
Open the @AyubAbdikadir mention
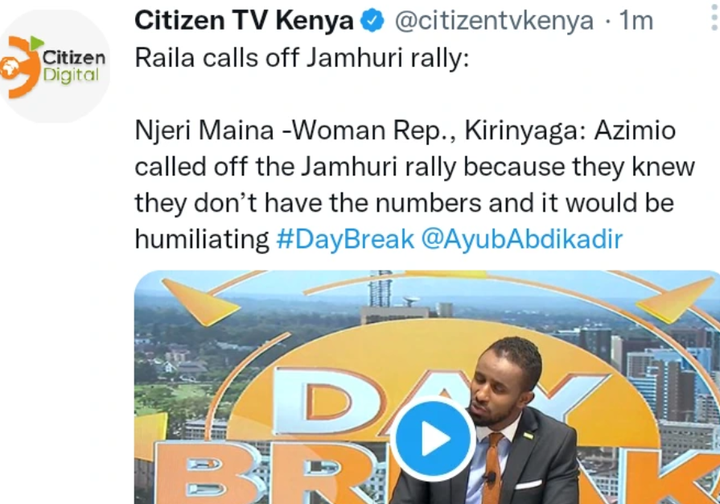522,239
